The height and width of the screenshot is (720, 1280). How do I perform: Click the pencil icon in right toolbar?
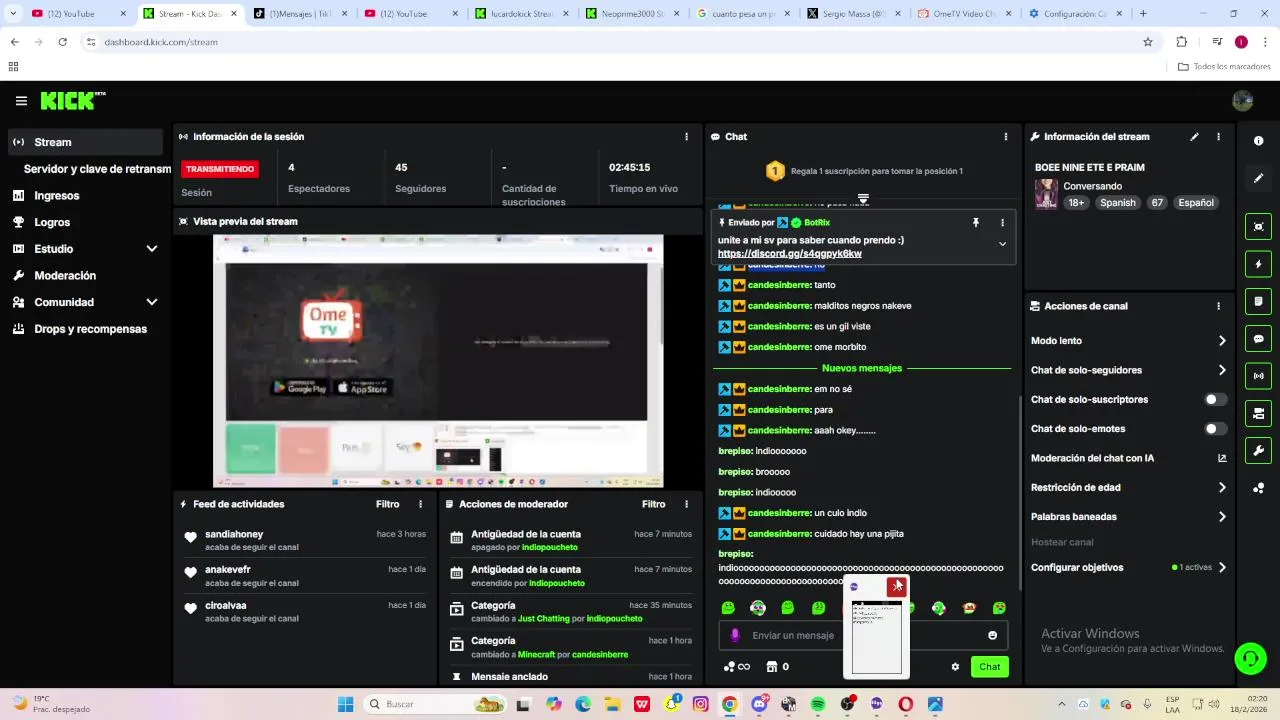click(1258, 178)
